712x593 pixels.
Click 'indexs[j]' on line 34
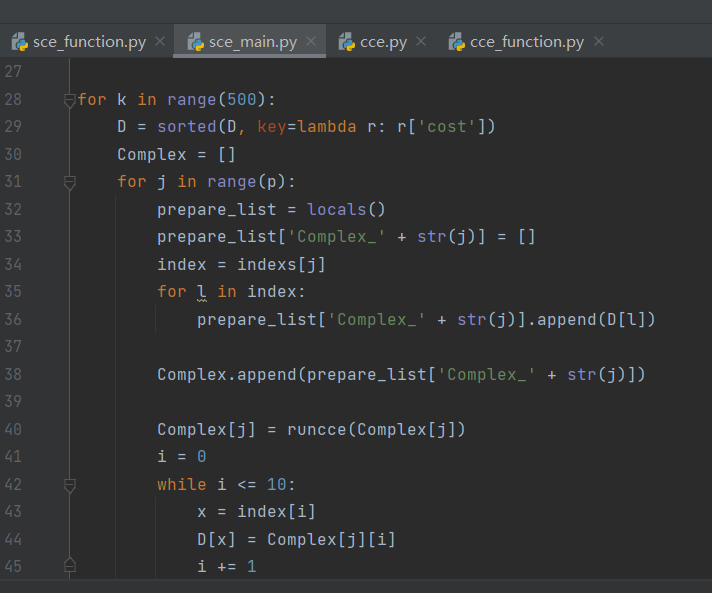(281, 264)
